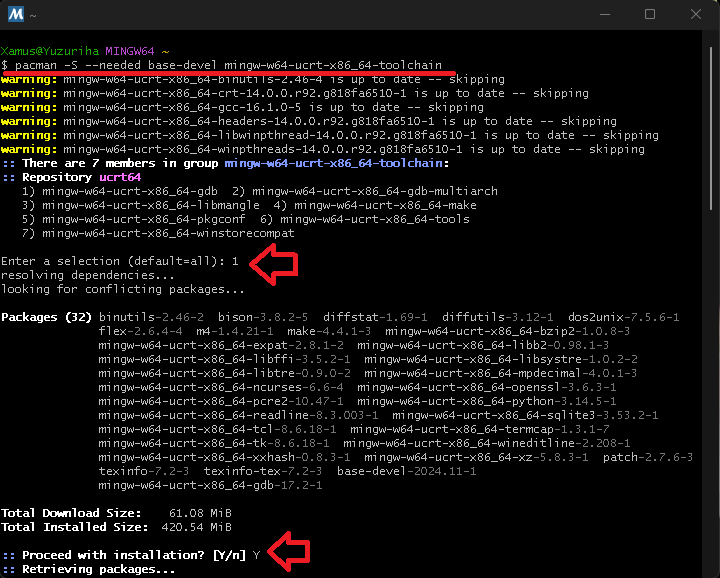Click package diffutils-3.12-1
Image resolution: width=720 pixels, height=578 pixels.
497,317
